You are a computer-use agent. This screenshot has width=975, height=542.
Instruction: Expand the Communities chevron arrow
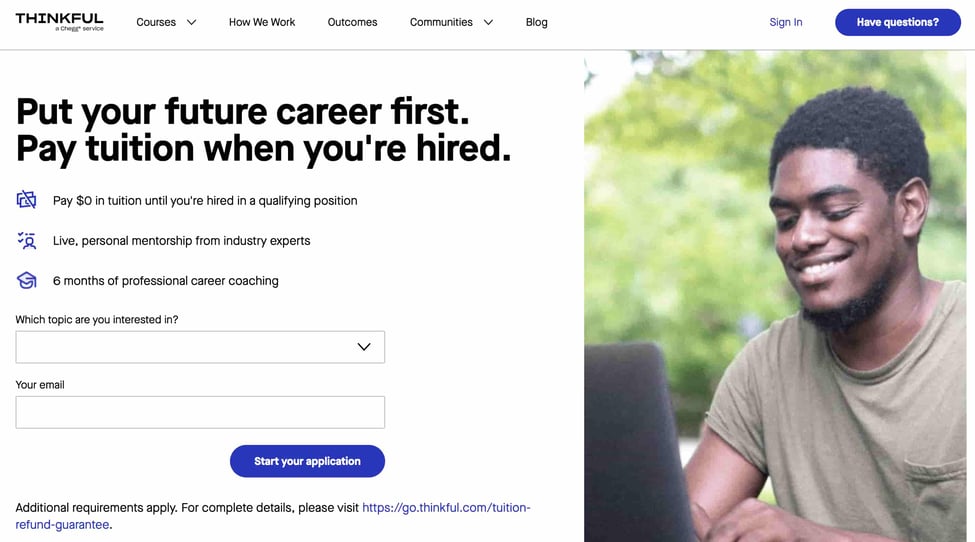(488, 22)
